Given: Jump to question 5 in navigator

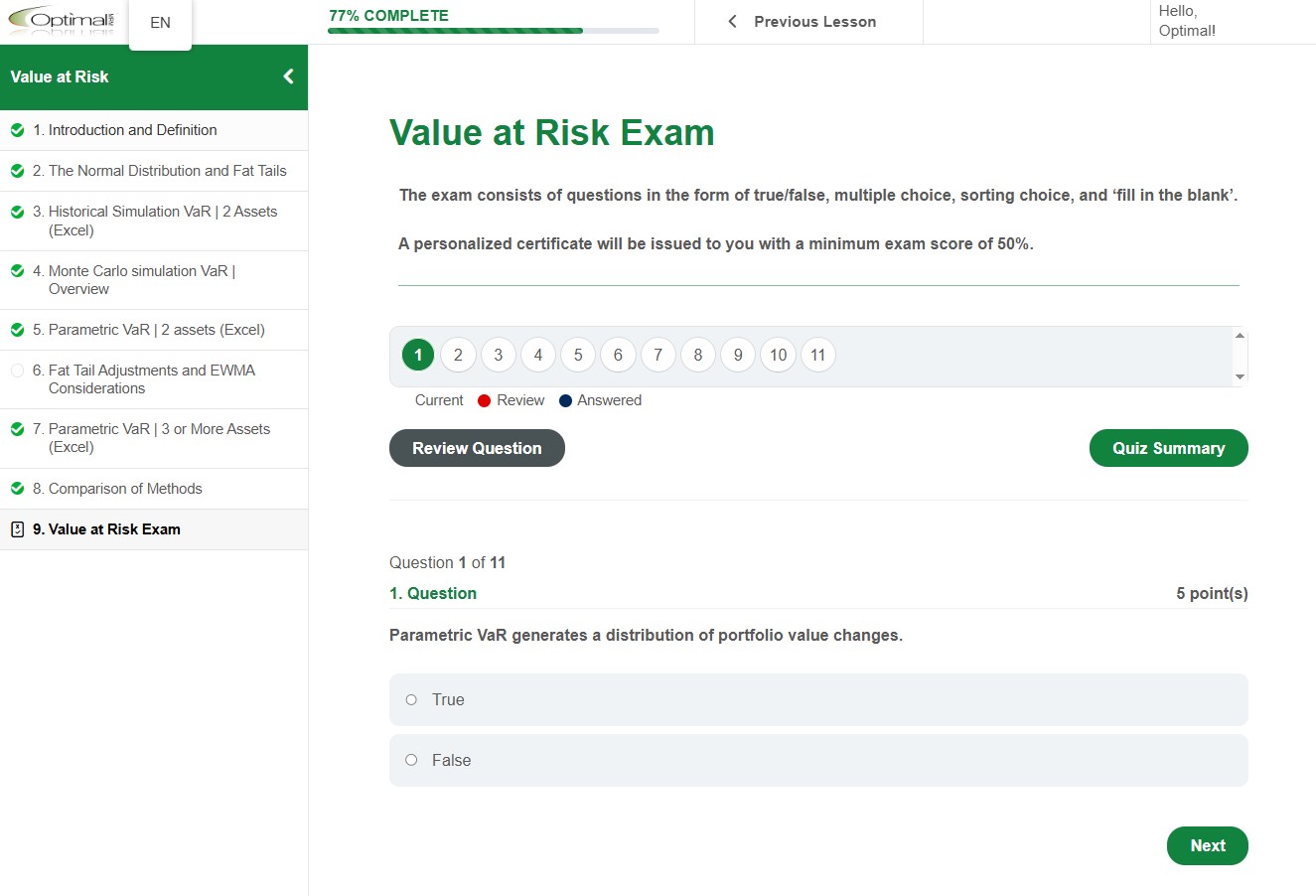Looking at the screenshot, I should pos(578,355).
